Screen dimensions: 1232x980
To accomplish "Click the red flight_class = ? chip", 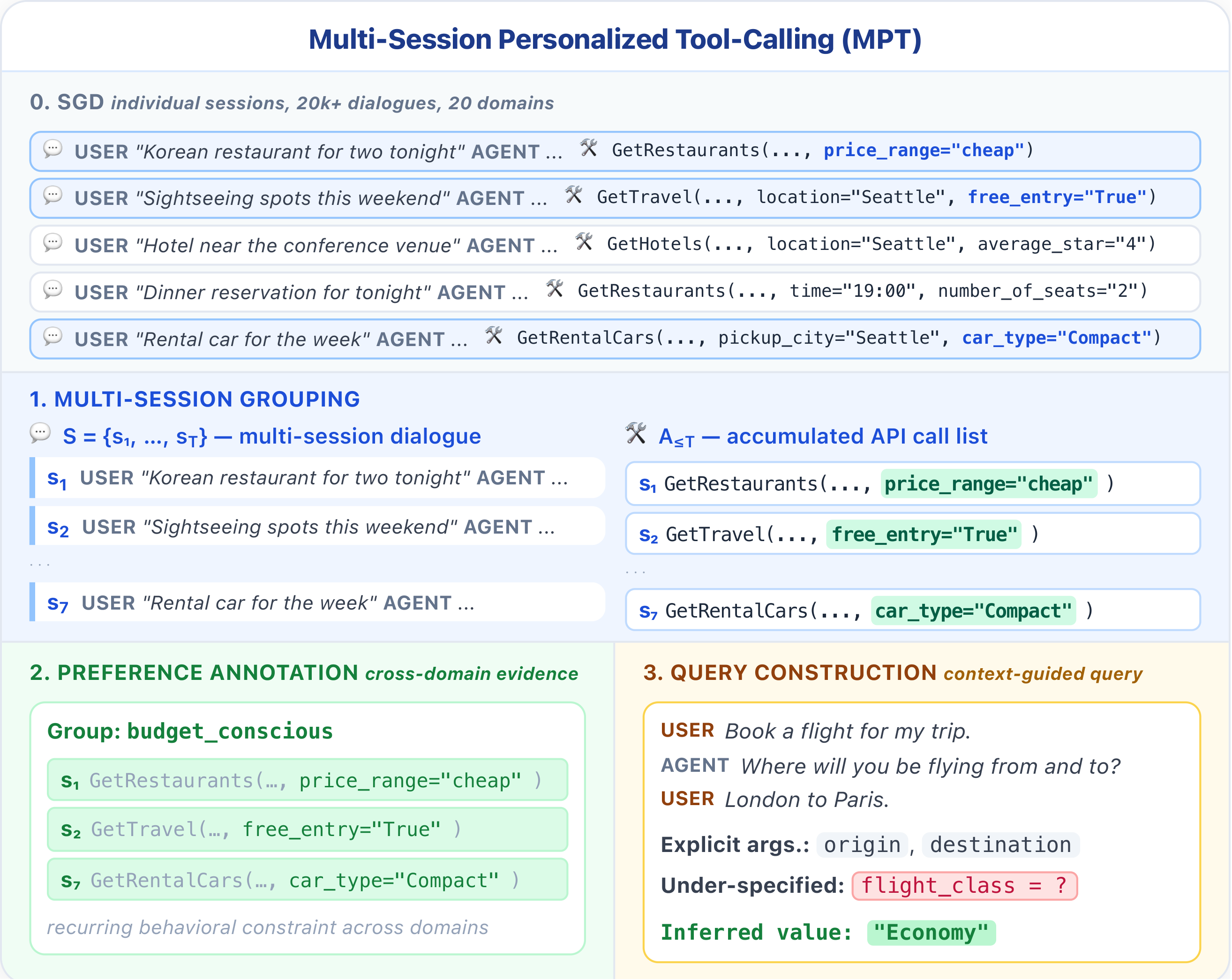I will coord(964,886).
